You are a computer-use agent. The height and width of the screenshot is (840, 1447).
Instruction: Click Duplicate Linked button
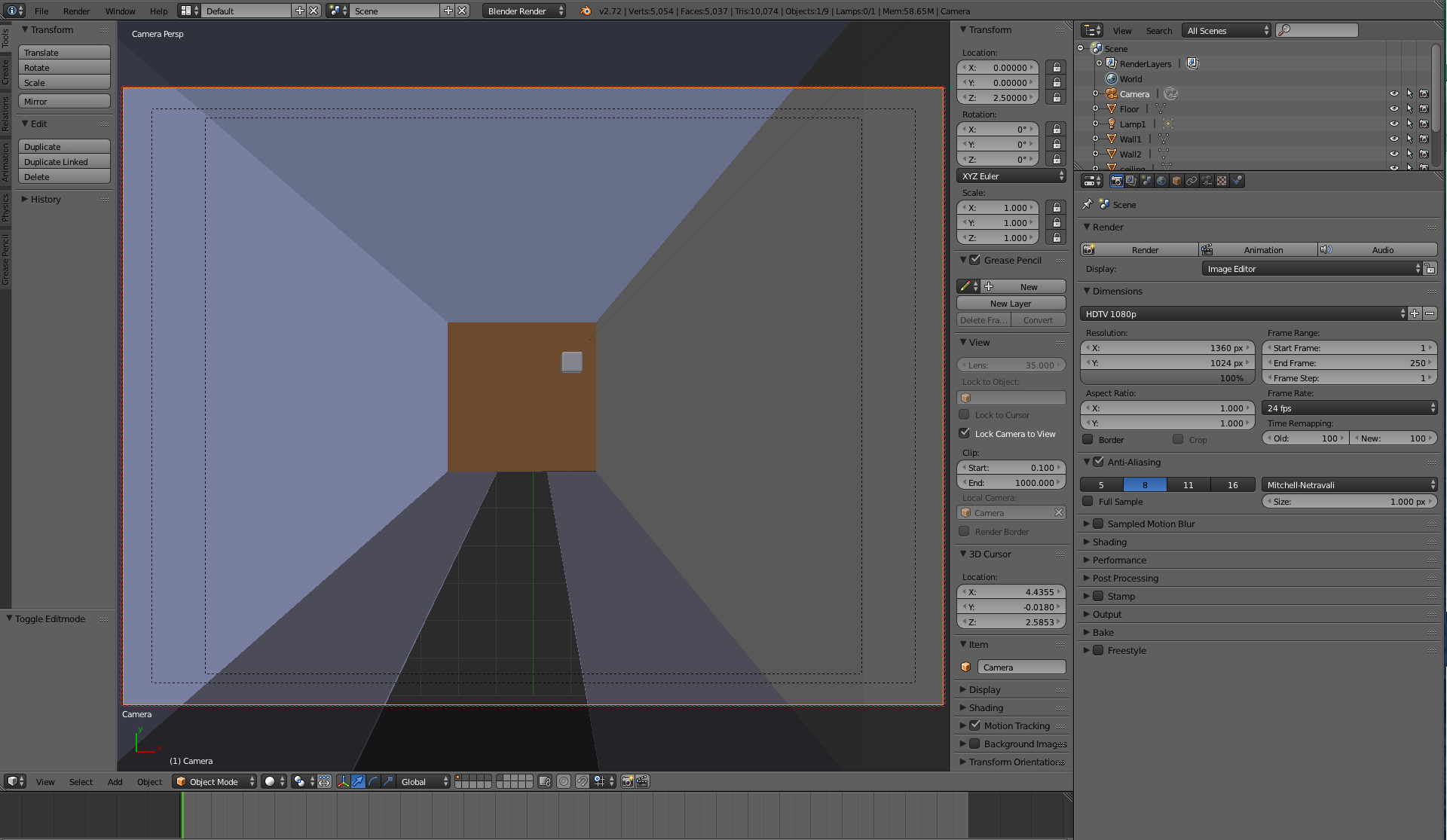click(64, 161)
